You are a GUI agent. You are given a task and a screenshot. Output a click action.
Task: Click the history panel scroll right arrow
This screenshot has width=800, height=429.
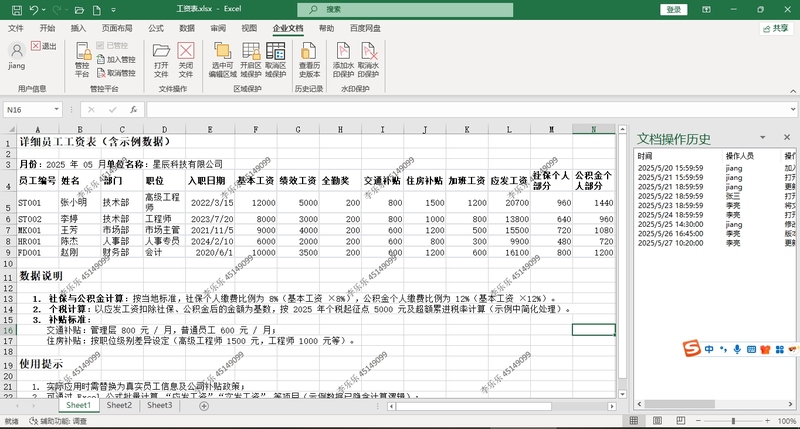(x=790, y=404)
